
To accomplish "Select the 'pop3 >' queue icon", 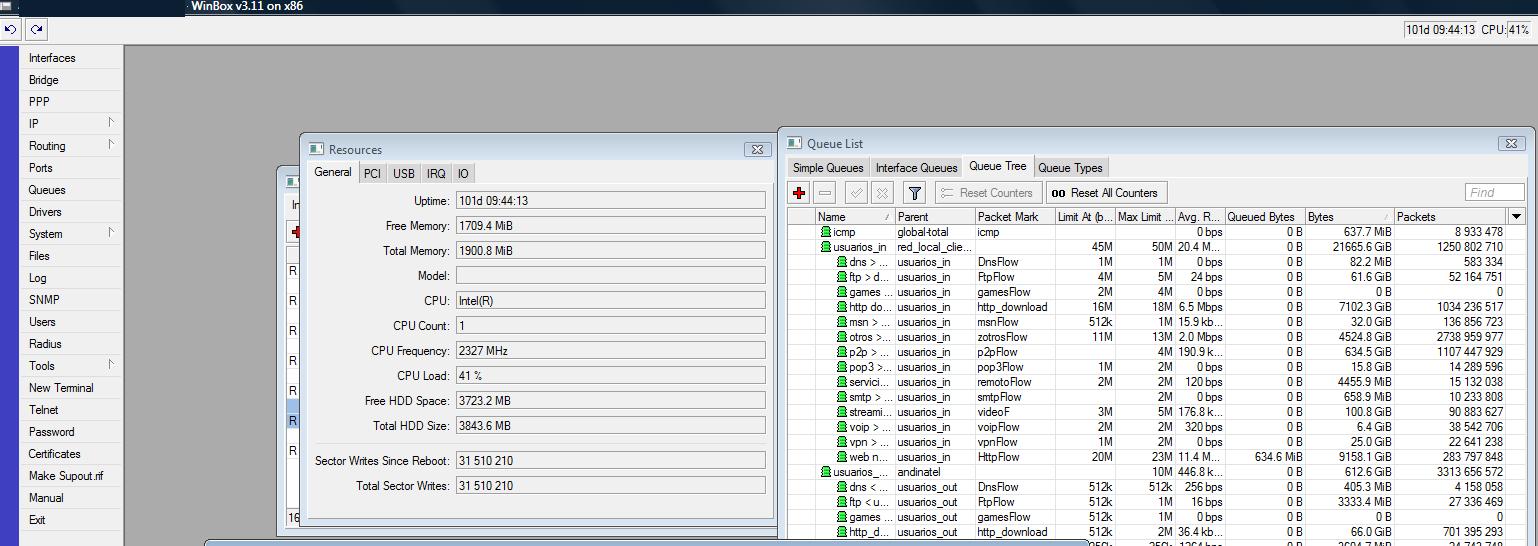I will click(842, 367).
